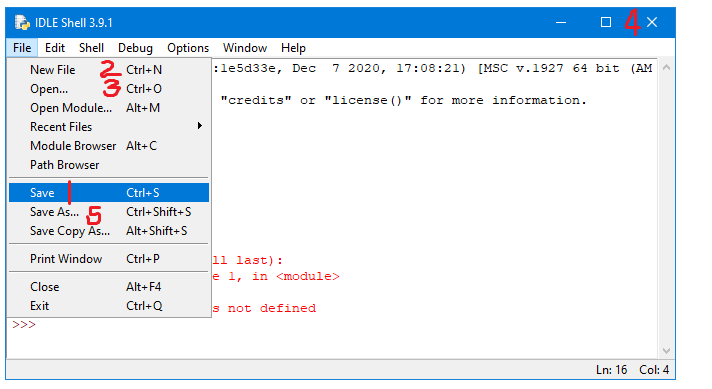The height and width of the screenshot is (389, 712).
Task: Open the Help menu
Action: [x=293, y=48]
